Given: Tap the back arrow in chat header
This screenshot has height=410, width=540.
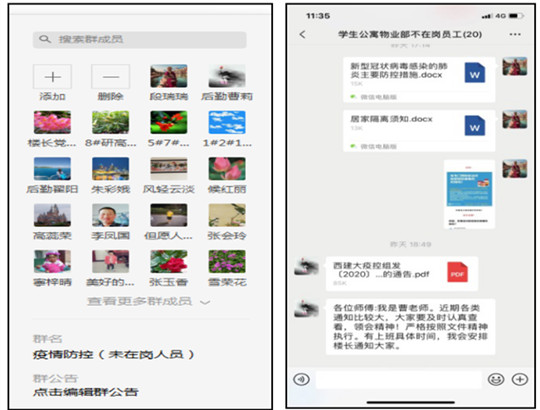Looking at the screenshot, I should coord(302,34).
